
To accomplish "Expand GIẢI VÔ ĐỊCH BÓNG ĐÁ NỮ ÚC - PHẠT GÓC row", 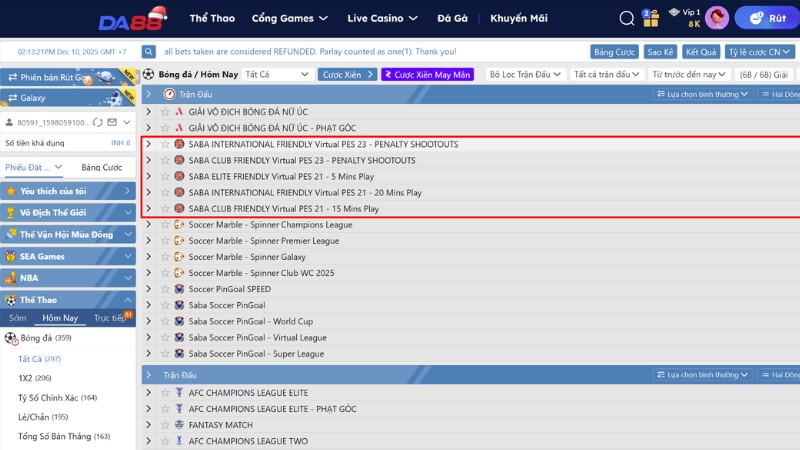I will point(148,128).
